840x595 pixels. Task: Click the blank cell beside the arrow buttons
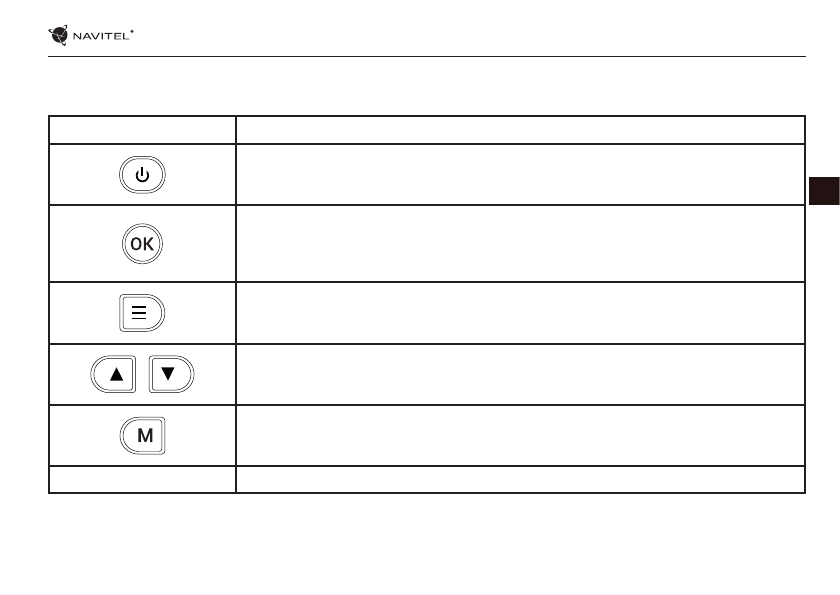click(520, 375)
